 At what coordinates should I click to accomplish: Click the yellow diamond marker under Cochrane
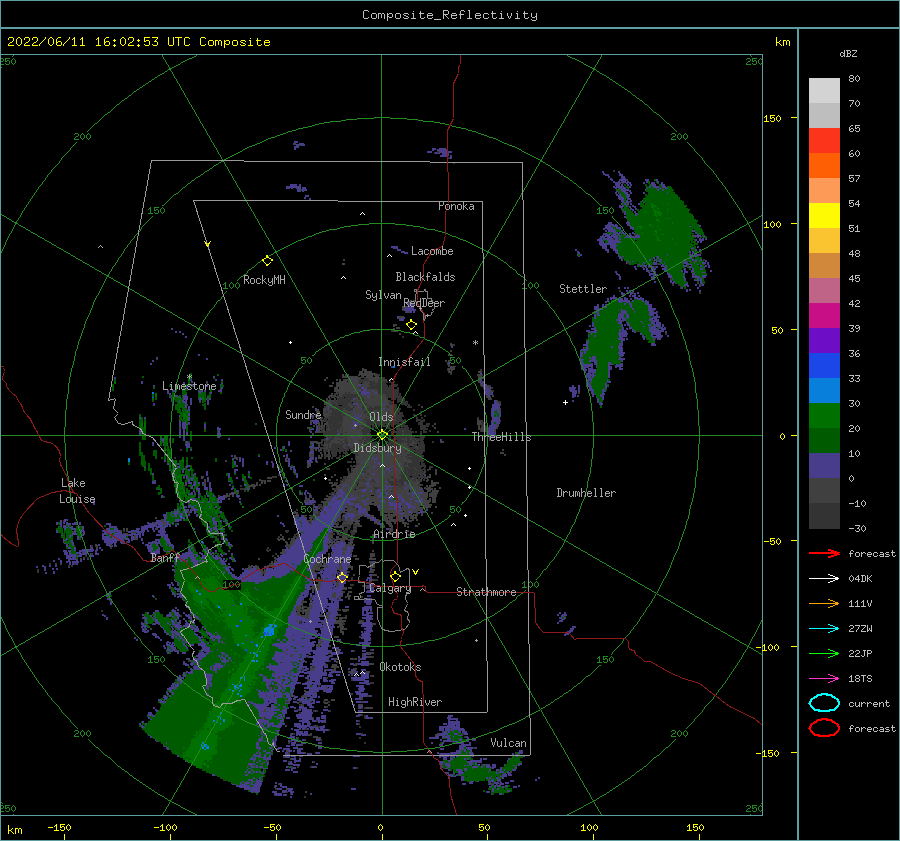point(342,577)
